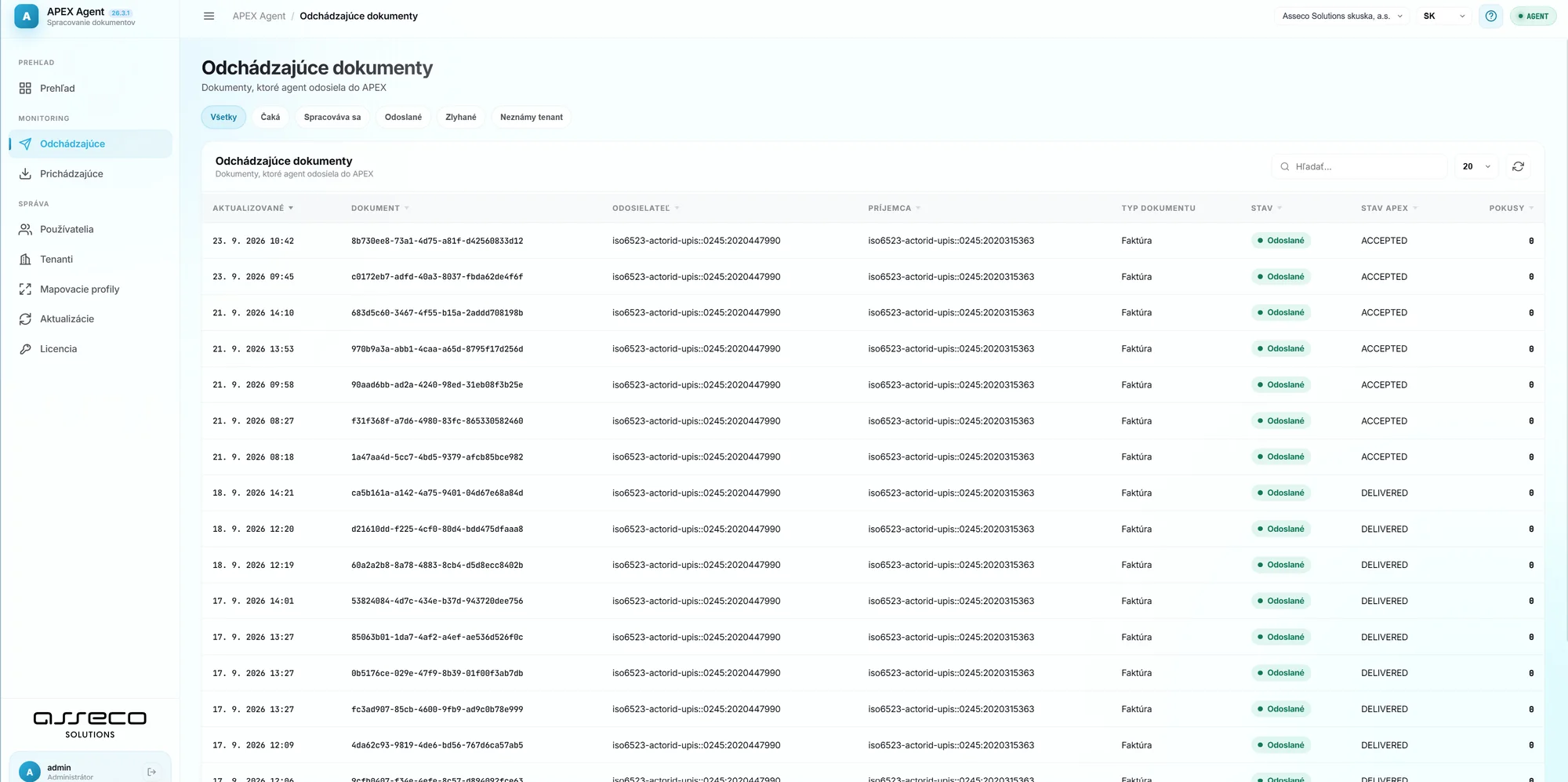Image resolution: width=1568 pixels, height=782 pixels.
Task: Select the Všetky filter tab
Action: (x=223, y=118)
